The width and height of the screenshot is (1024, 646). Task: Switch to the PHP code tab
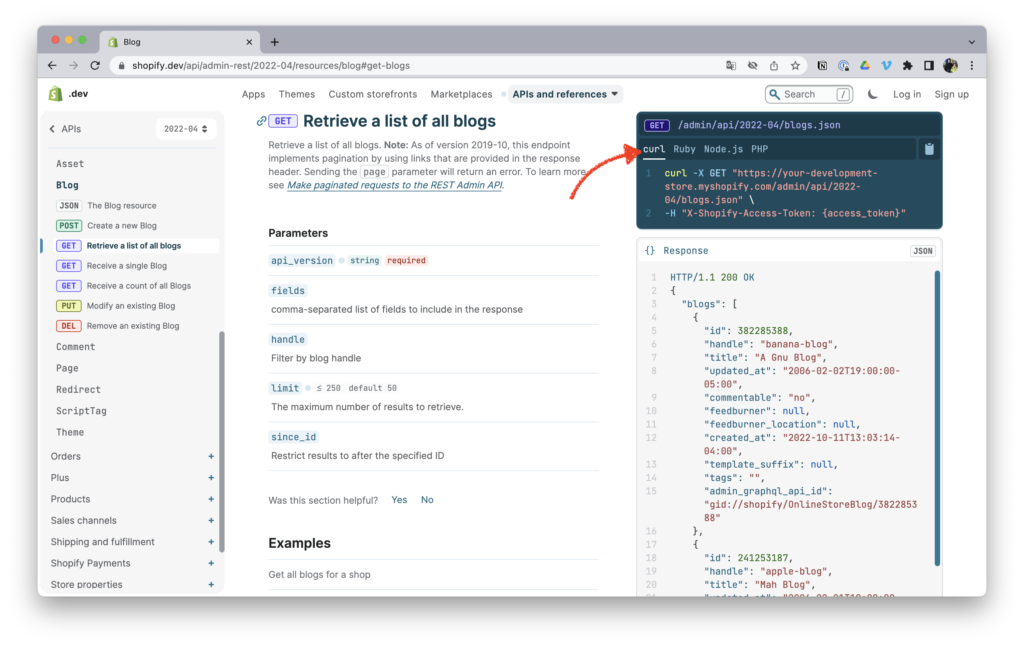(x=760, y=149)
